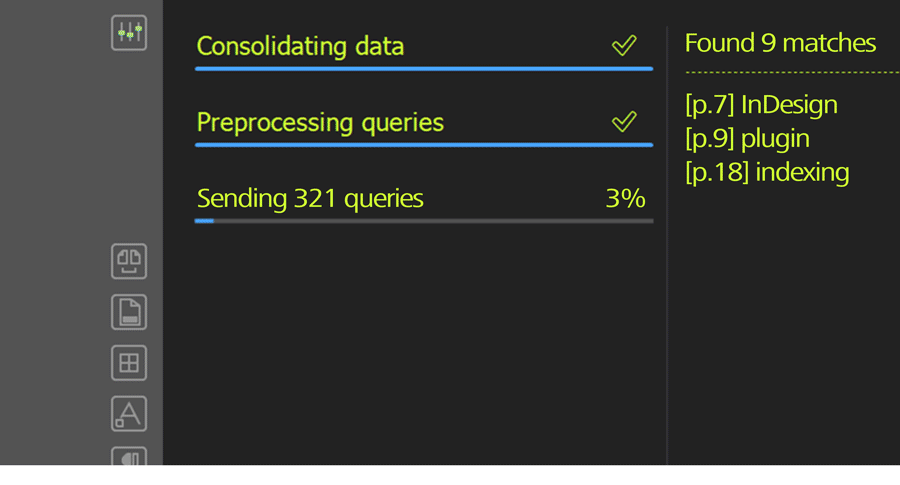Open the sliders settings icon in sidebar
The width and height of the screenshot is (900, 485).
point(129,33)
